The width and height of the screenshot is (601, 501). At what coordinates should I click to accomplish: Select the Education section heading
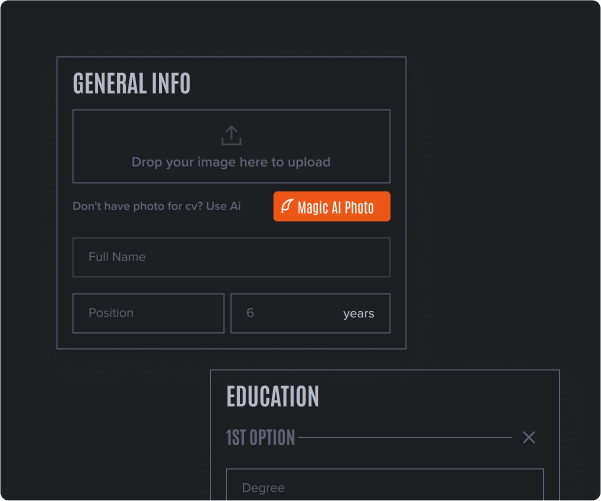click(273, 397)
